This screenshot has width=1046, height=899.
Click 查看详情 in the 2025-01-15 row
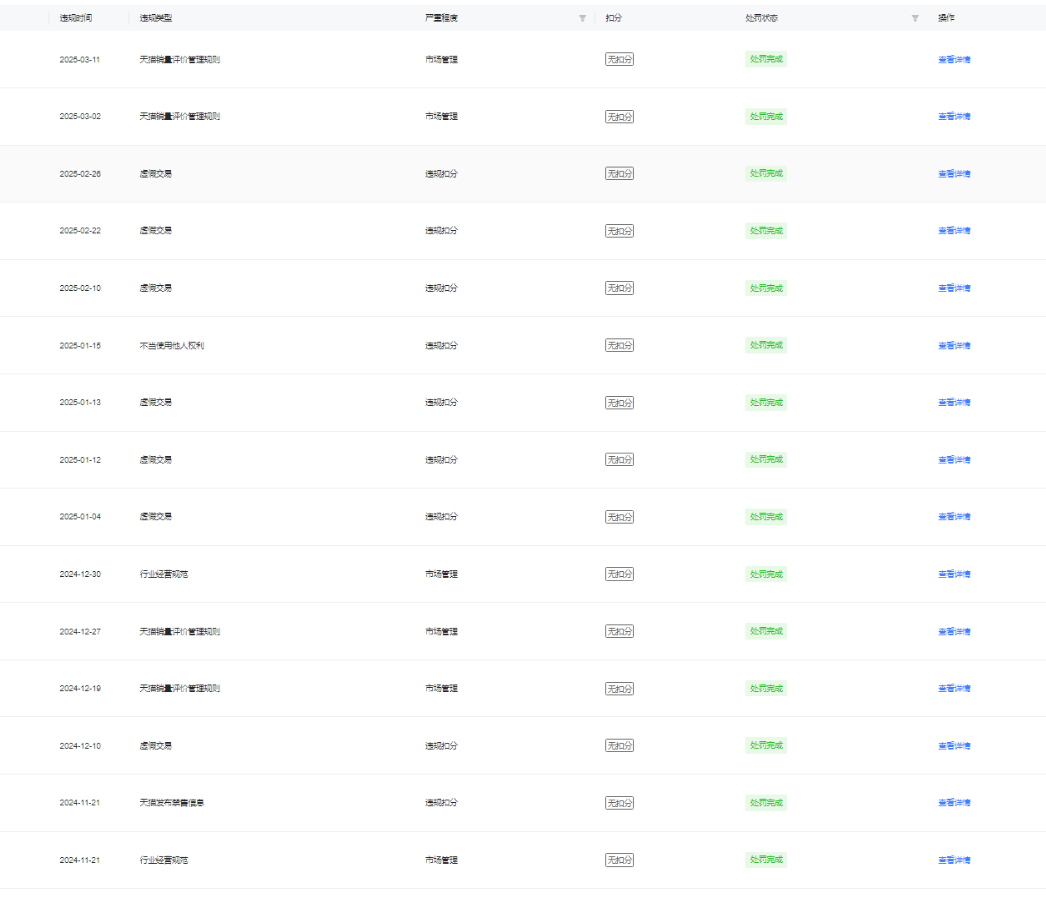click(x=953, y=345)
